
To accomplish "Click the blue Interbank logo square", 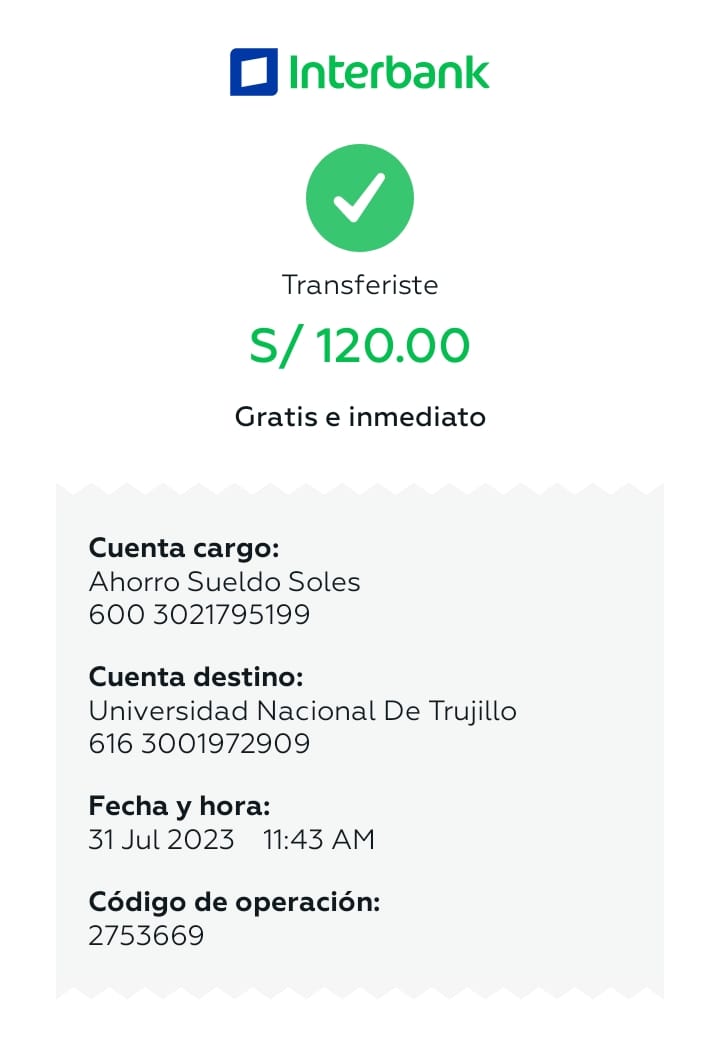I will (x=254, y=72).
